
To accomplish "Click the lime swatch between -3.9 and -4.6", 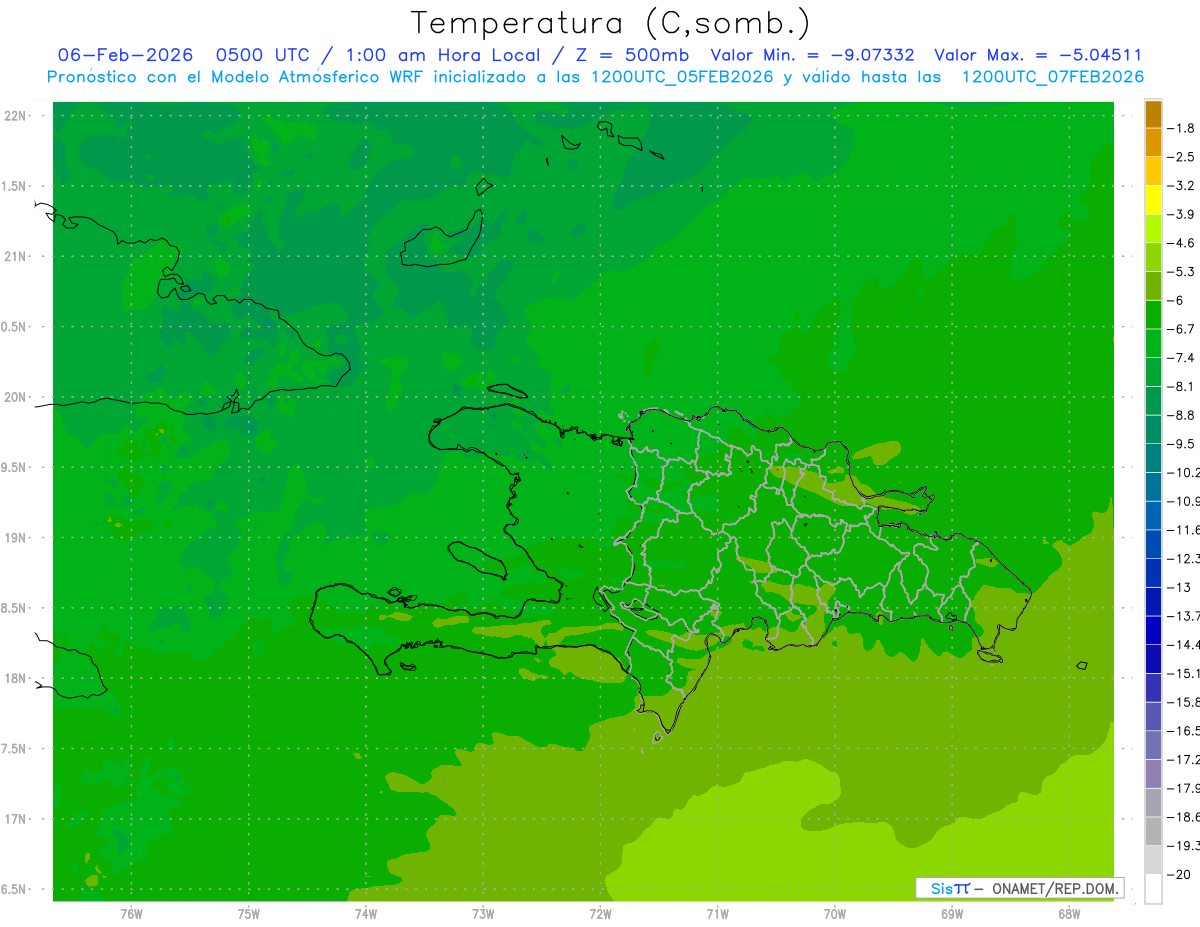I will pos(1153,229).
